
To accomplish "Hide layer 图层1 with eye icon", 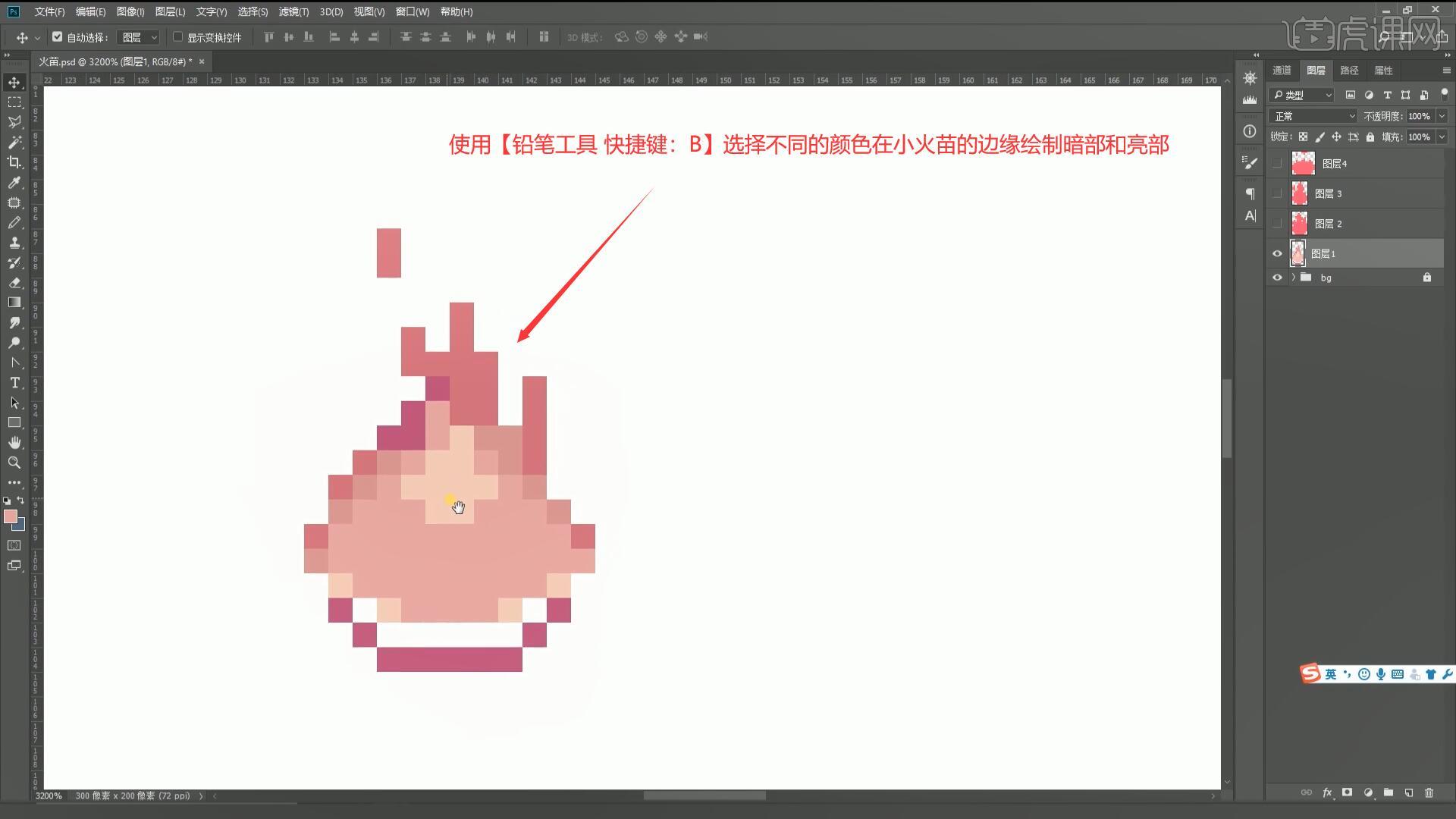I will click(1277, 254).
